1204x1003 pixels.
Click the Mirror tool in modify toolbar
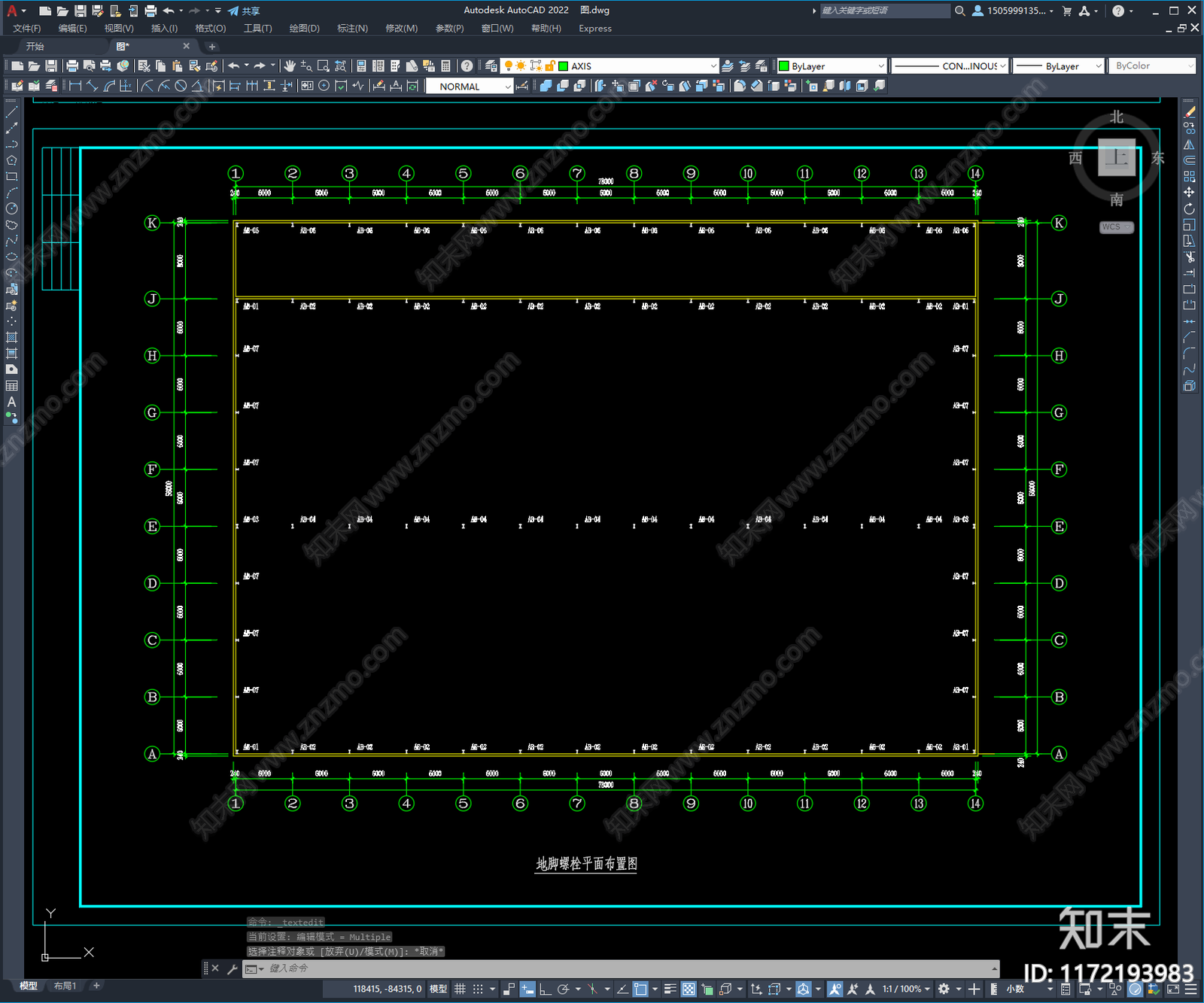pos(1190,144)
